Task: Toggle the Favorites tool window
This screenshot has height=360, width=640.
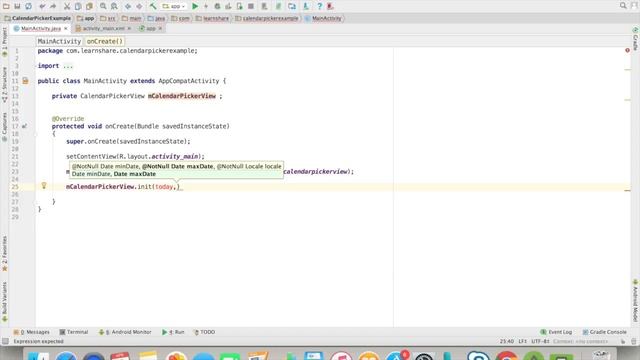Action: pyautogui.click(x=4, y=253)
